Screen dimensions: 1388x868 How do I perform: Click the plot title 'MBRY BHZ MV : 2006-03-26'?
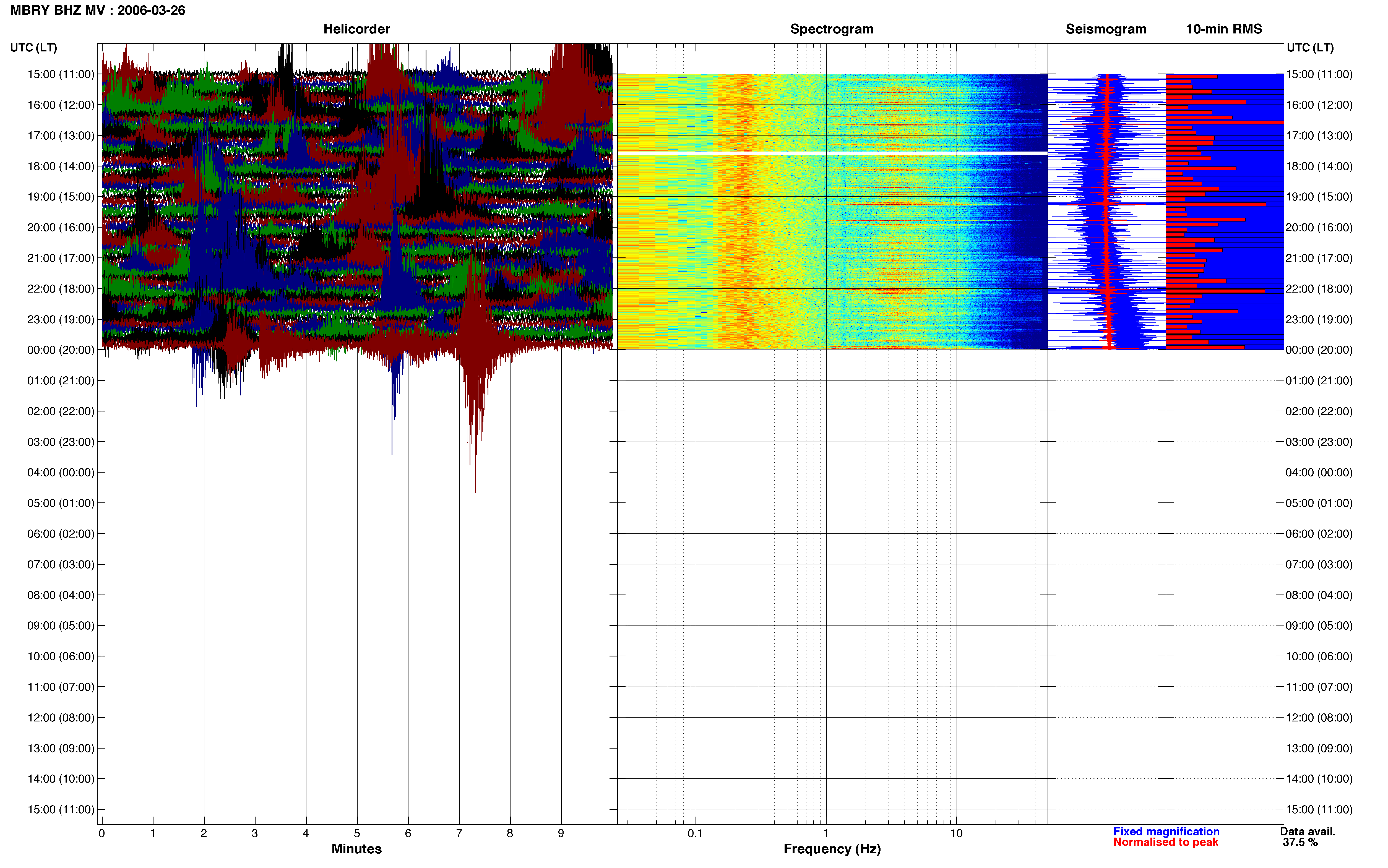(98, 10)
